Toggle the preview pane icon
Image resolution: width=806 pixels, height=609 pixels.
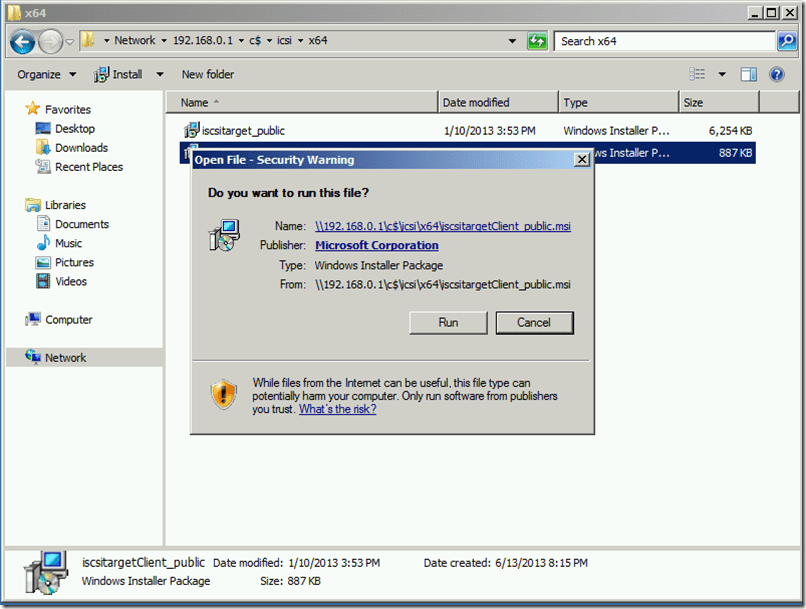point(749,74)
